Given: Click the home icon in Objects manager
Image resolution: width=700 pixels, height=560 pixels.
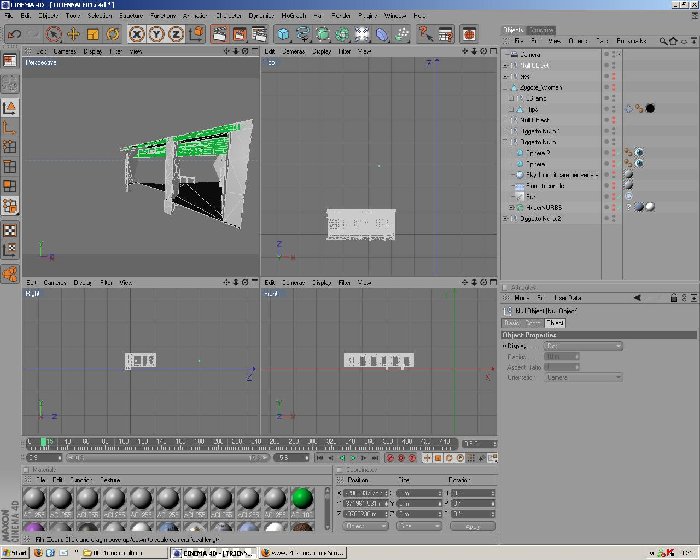Looking at the screenshot, I should point(673,41).
